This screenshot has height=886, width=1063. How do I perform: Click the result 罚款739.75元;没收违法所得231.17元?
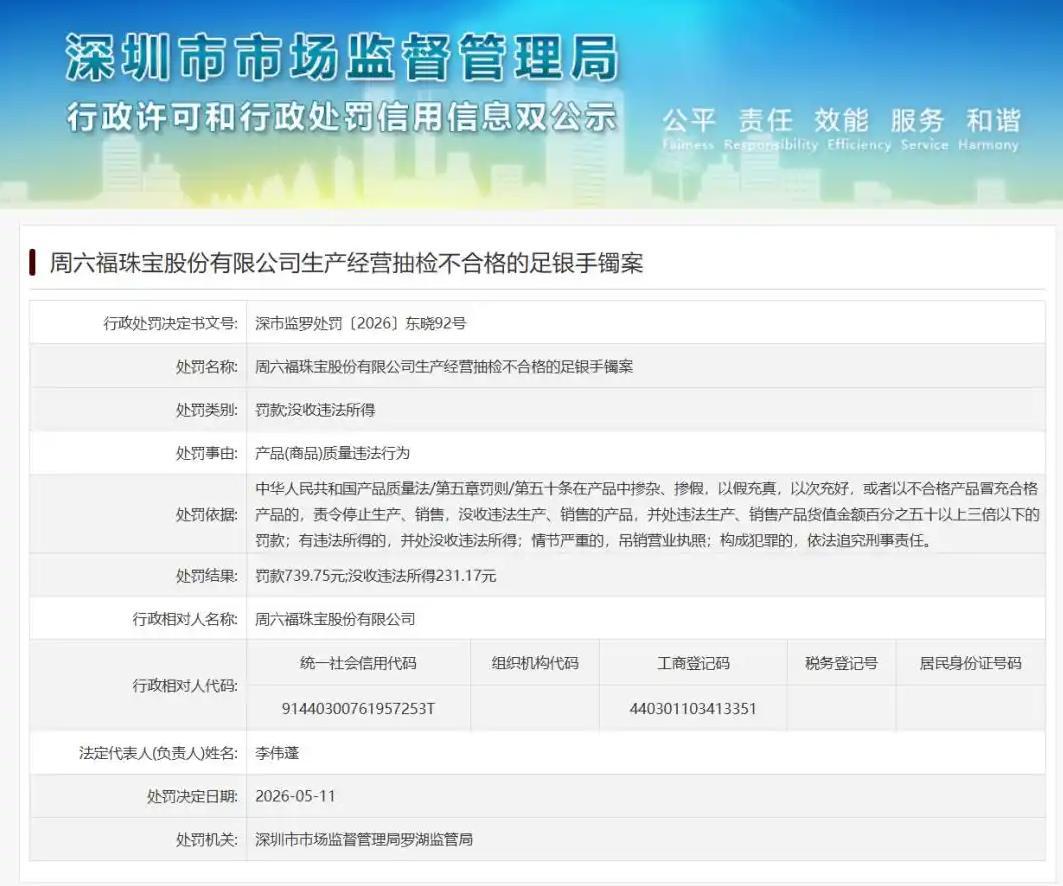376,576
